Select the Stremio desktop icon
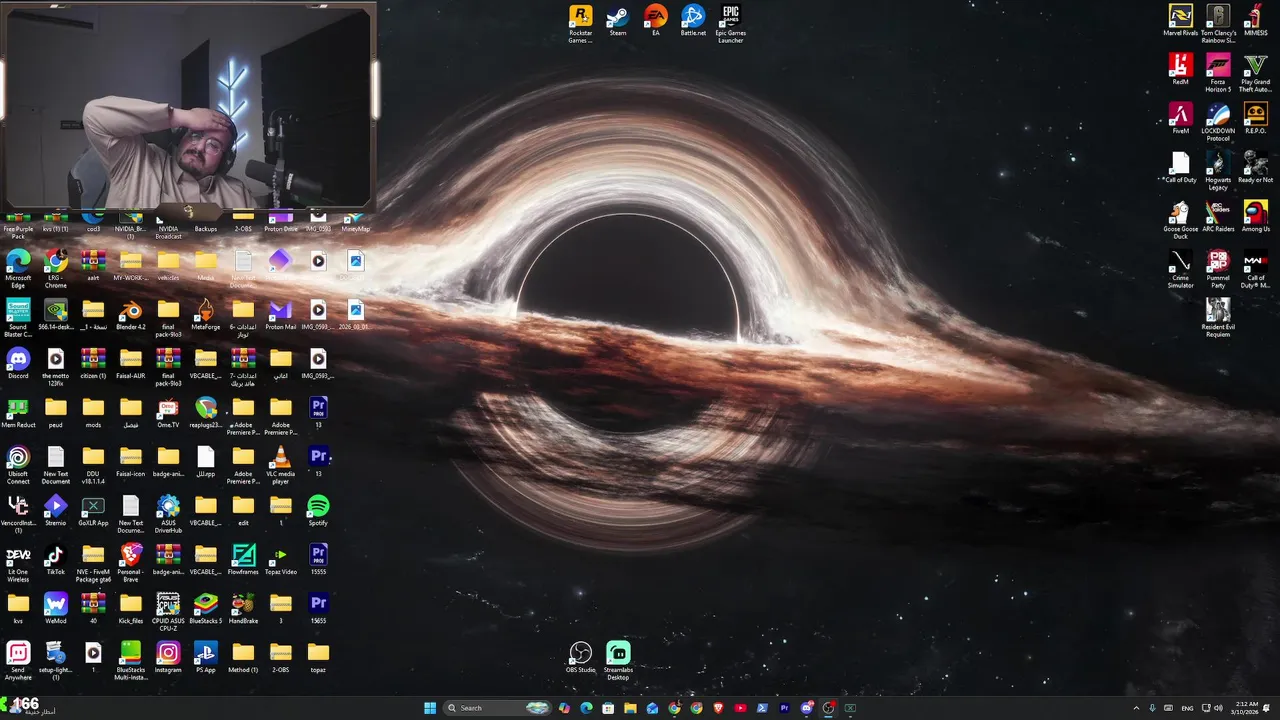The width and height of the screenshot is (1280, 720). click(55, 510)
